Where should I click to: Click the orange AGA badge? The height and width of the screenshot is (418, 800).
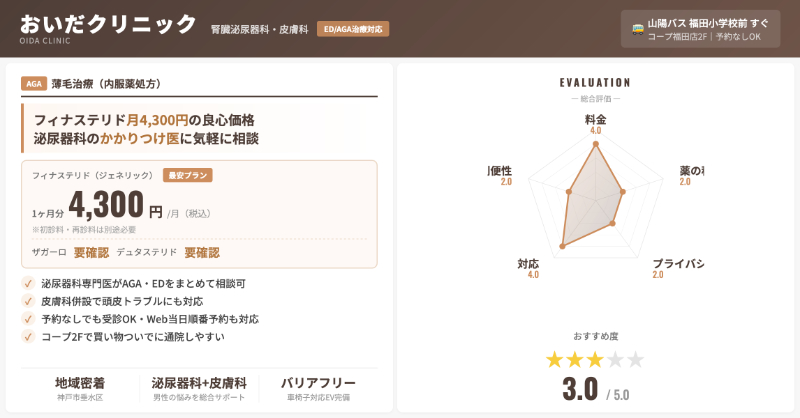pyautogui.click(x=33, y=84)
